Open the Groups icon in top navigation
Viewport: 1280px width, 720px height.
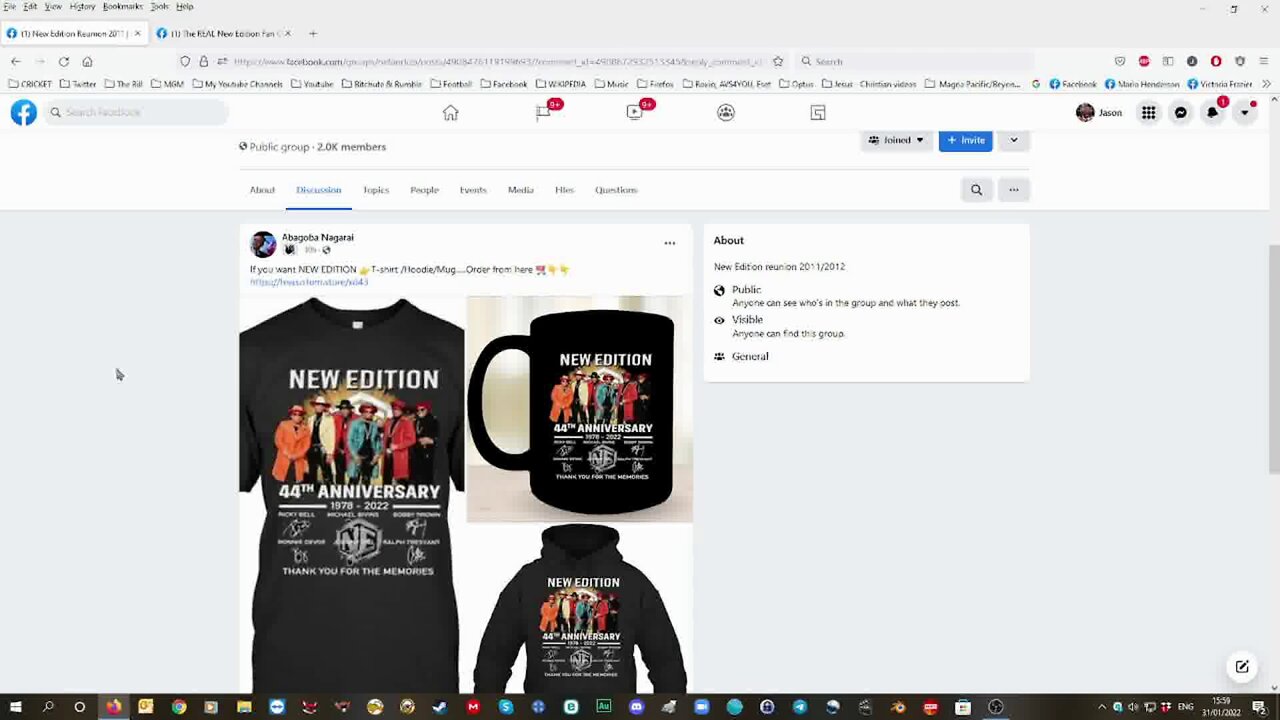click(726, 113)
